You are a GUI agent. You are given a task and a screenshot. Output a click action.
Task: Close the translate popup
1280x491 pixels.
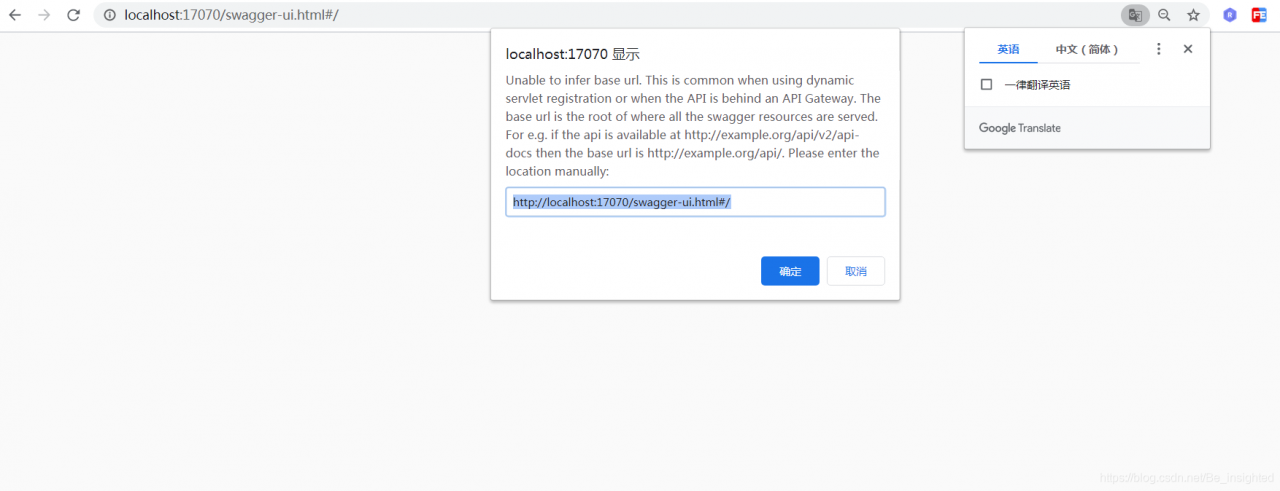click(x=1188, y=49)
